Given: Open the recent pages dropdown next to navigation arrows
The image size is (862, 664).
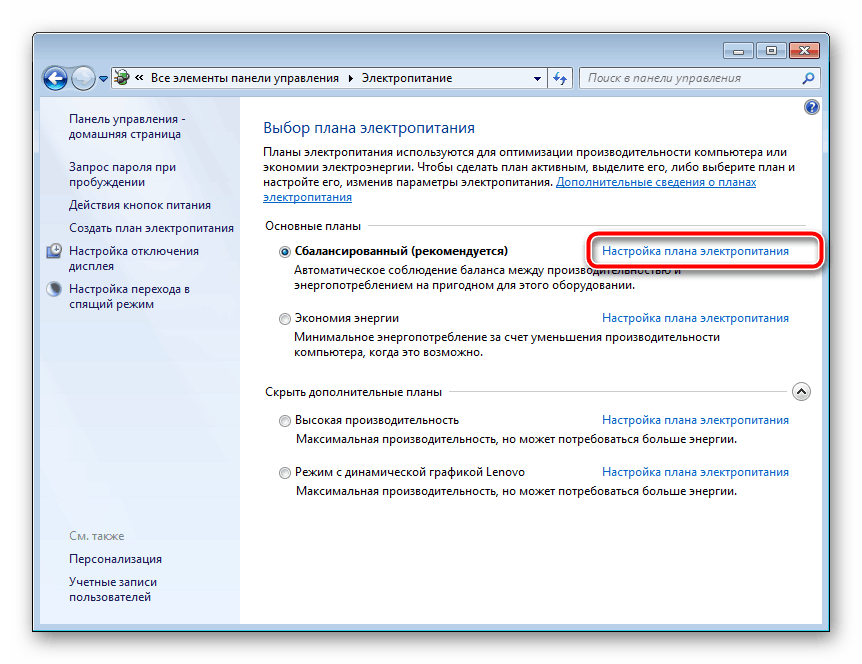Looking at the screenshot, I should pyautogui.click(x=103, y=76).
